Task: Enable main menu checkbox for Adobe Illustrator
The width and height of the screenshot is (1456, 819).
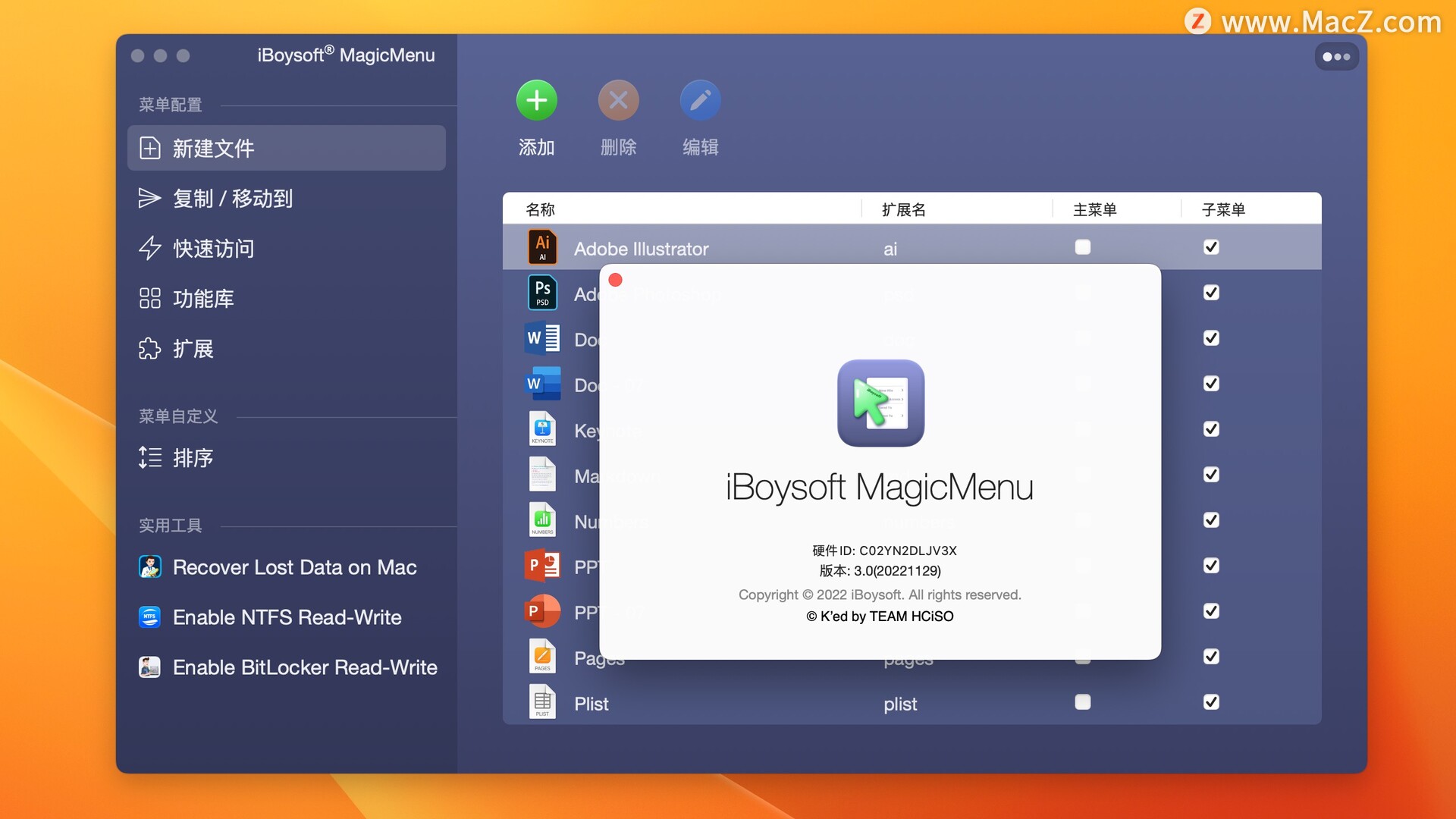Action: click(1083, 247)
